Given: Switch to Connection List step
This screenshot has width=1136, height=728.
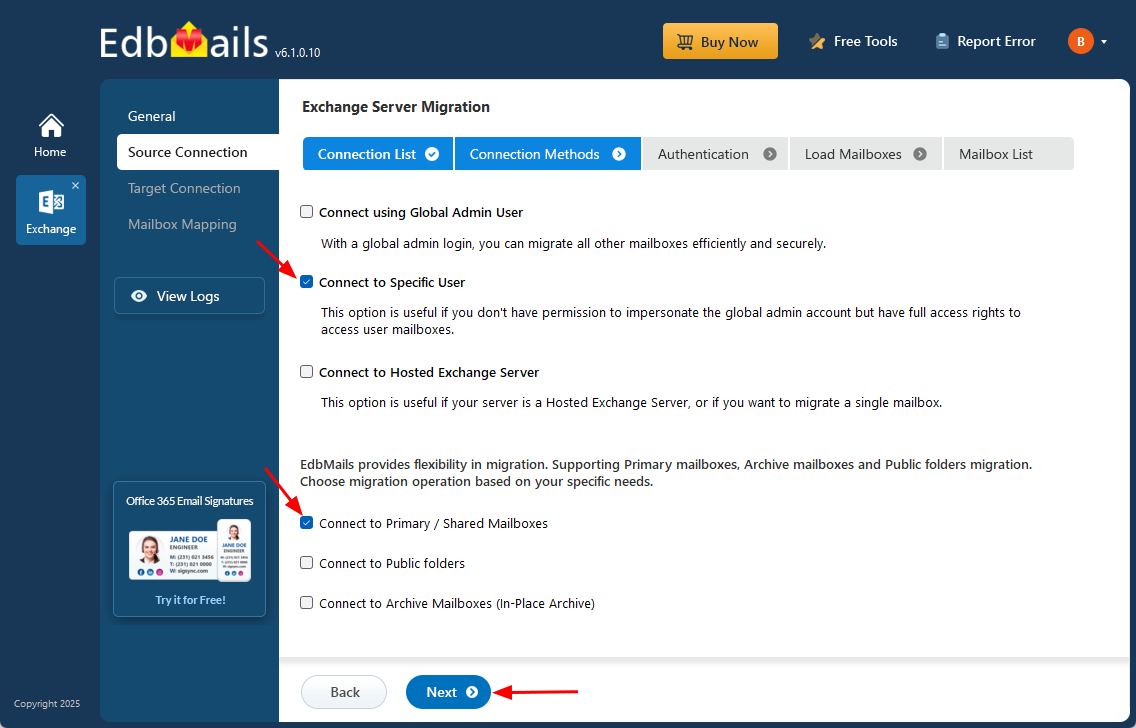Looking at the screenshot, I should pyautogui.click(x=378, y=154).
